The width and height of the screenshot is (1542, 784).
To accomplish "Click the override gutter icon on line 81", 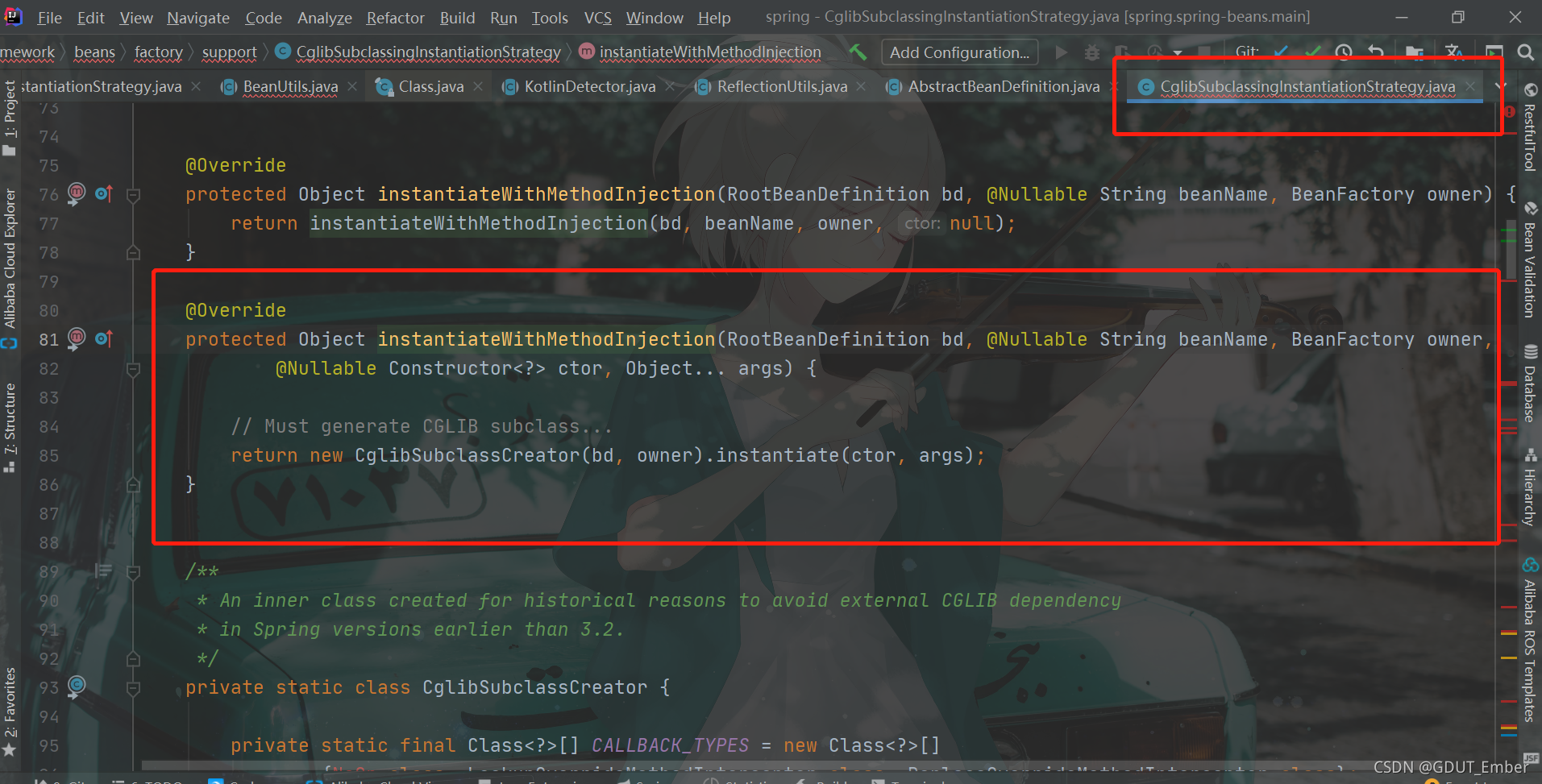I will click(104, 338).
